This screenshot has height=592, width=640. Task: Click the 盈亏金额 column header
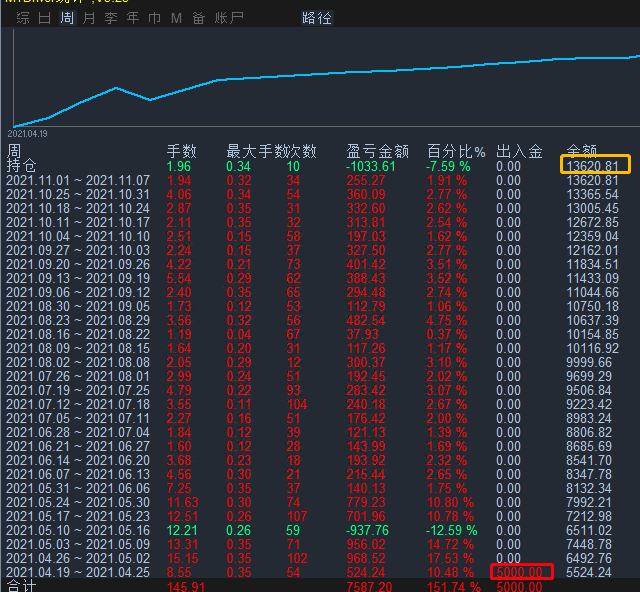point(377,152)
